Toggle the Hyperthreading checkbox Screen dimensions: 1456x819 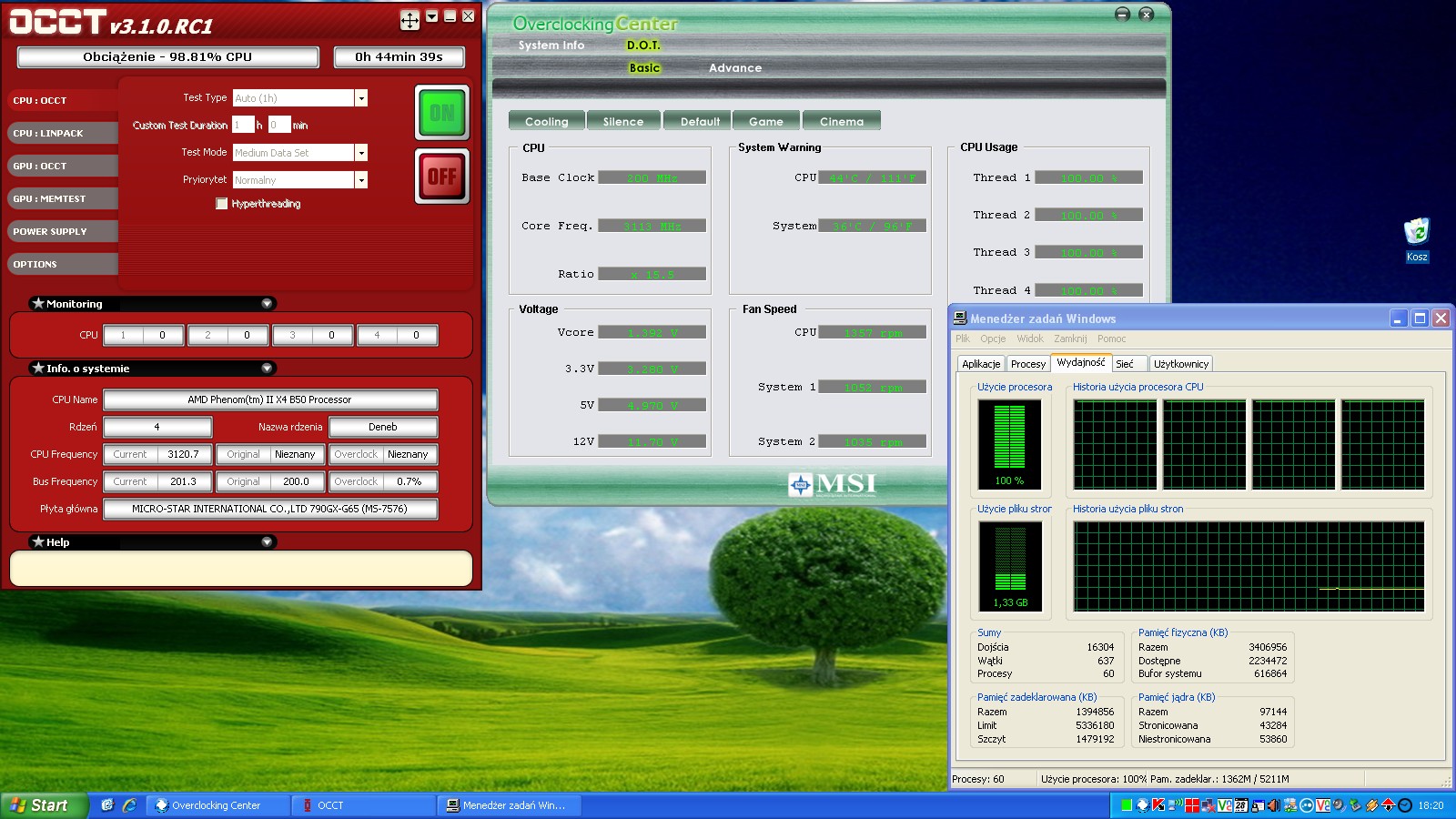(221, 204)
